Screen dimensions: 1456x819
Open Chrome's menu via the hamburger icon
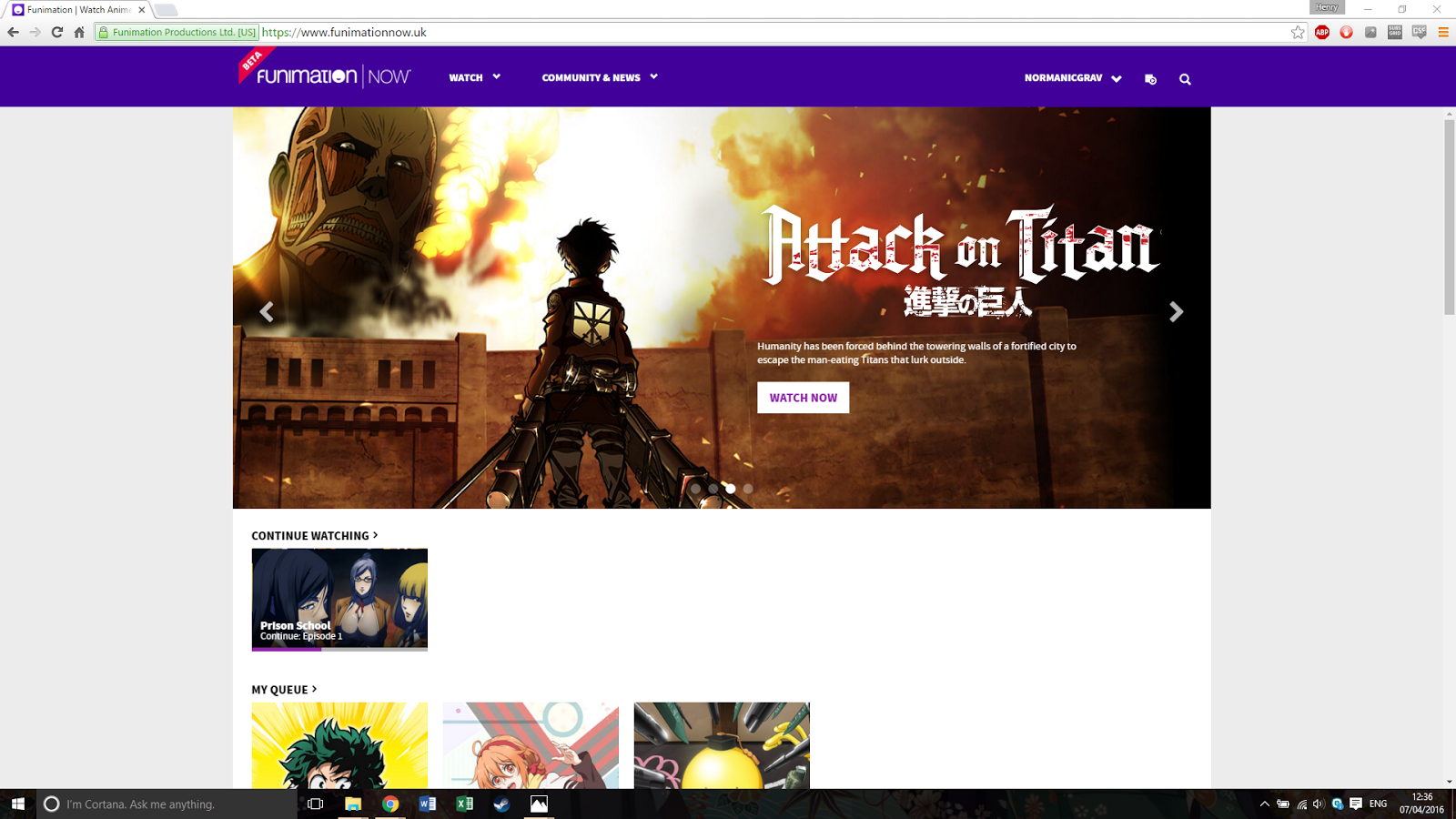1442,32
